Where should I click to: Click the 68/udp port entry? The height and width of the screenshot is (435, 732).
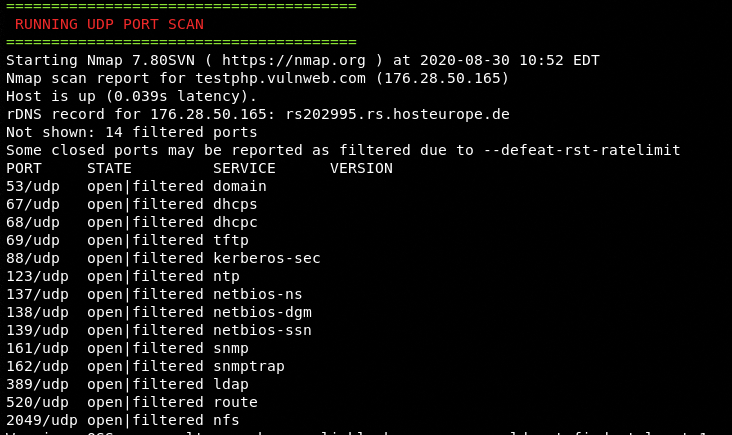click(x=33, y=222)
